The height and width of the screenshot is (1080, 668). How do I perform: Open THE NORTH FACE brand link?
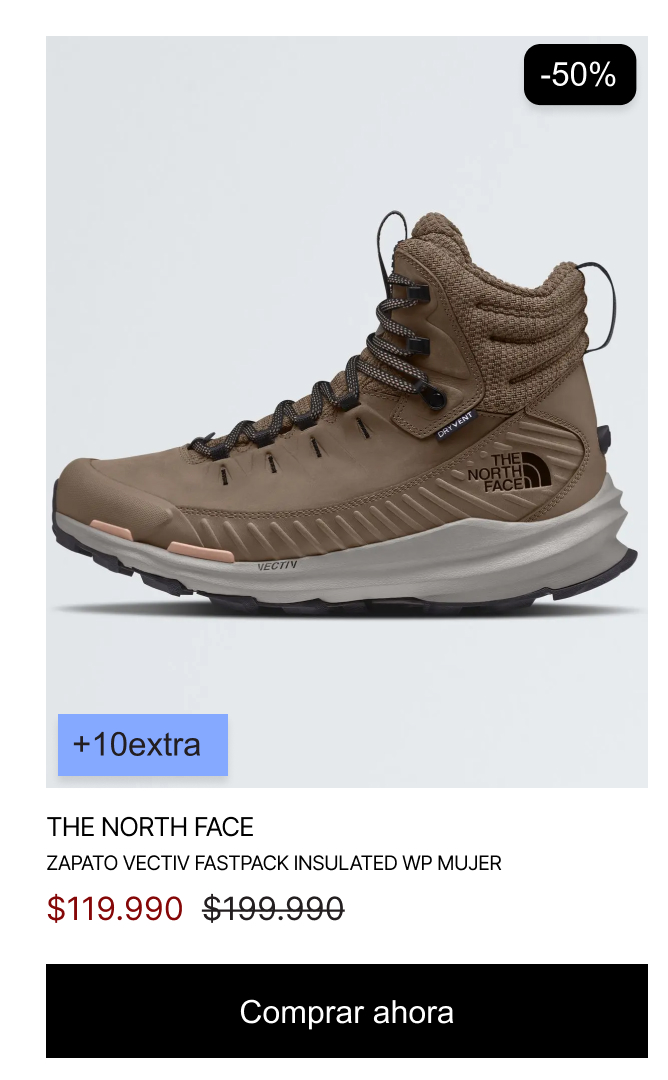[x=150, y=827]
